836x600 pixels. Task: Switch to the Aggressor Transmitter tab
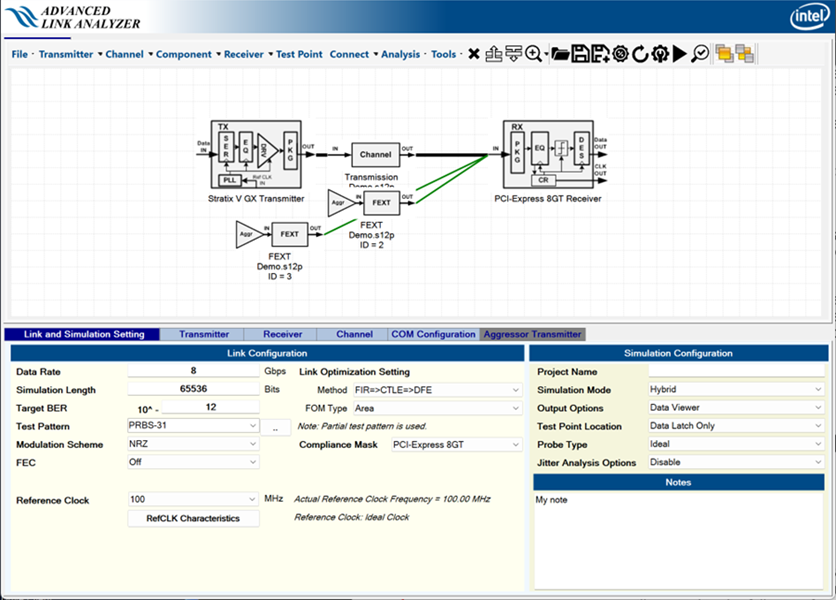pos(531,334)
